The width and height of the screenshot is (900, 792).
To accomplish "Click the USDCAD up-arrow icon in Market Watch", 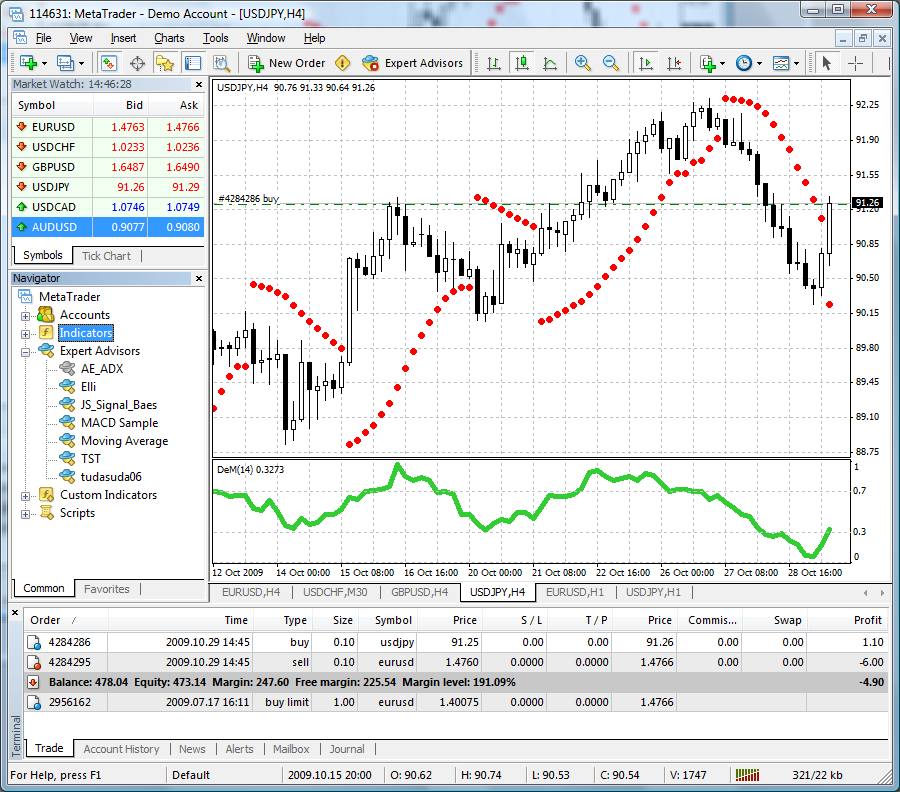I will [x=21, y=207].
